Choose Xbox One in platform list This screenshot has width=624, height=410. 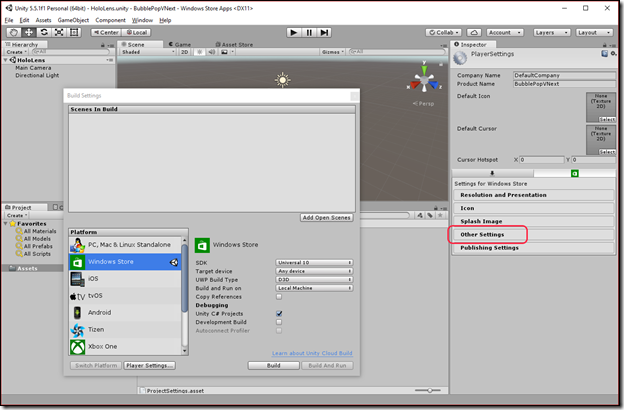coord(125,346)
